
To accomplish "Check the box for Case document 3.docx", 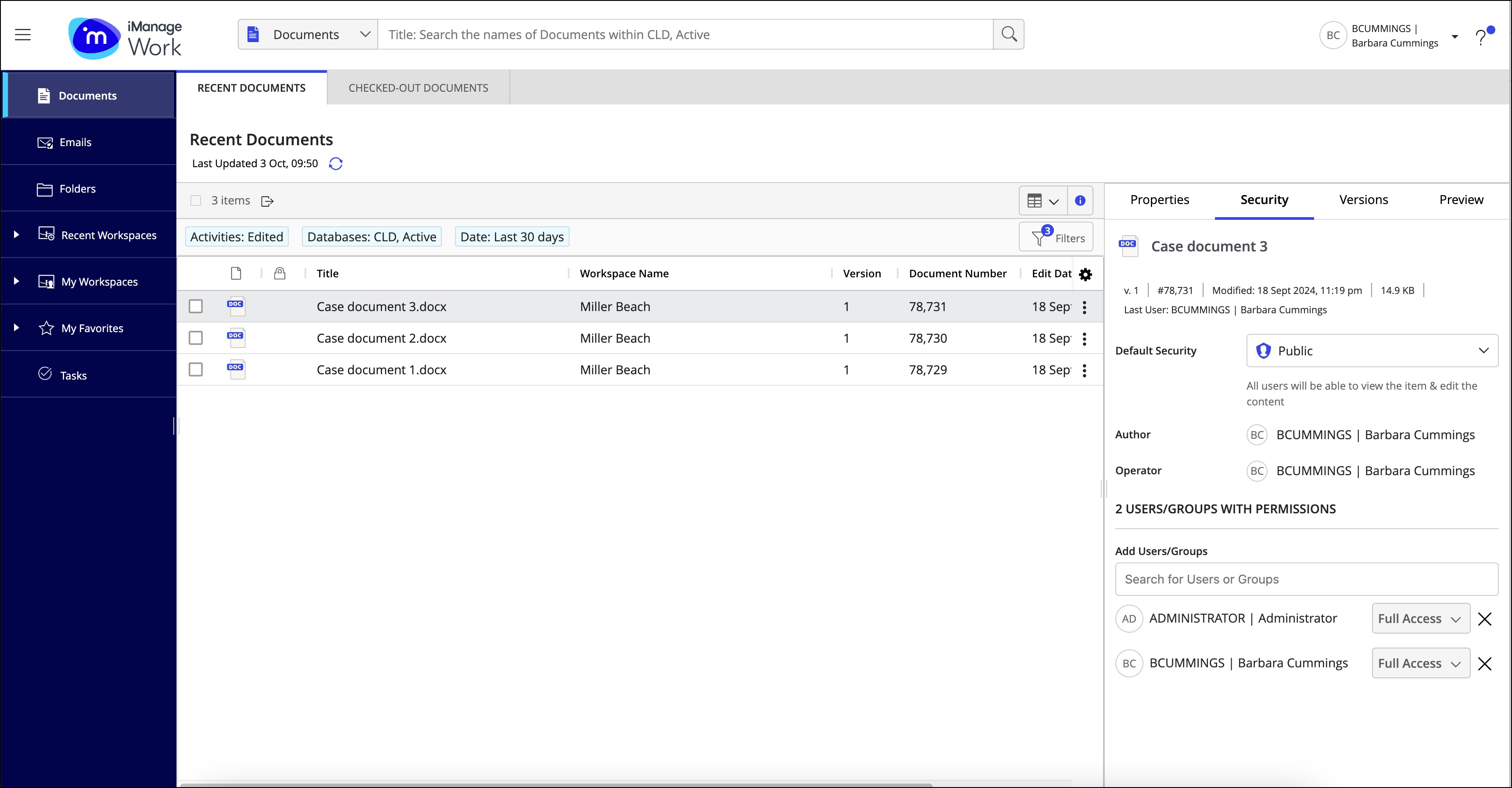I will pos(195,306).
